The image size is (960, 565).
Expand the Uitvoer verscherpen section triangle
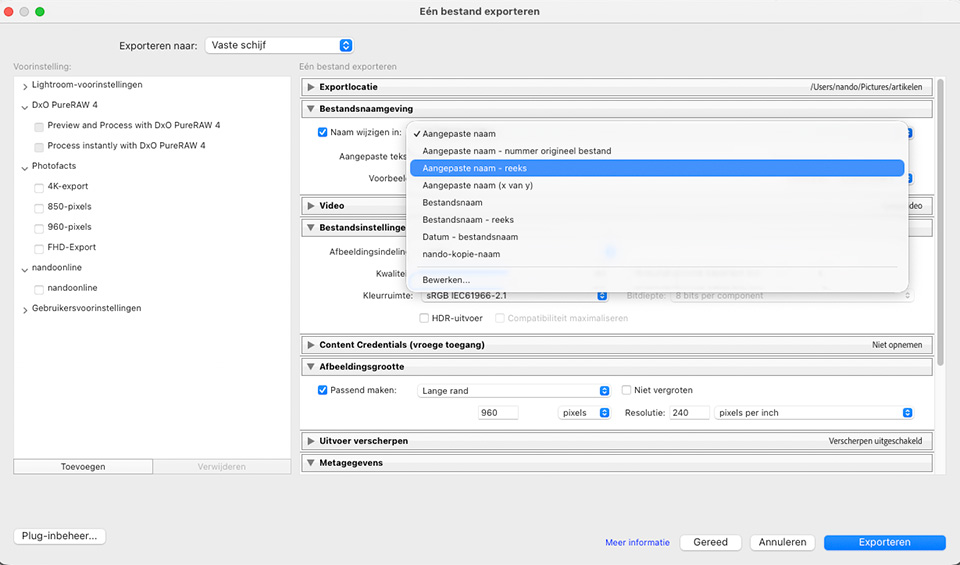[x=311, y=441]
